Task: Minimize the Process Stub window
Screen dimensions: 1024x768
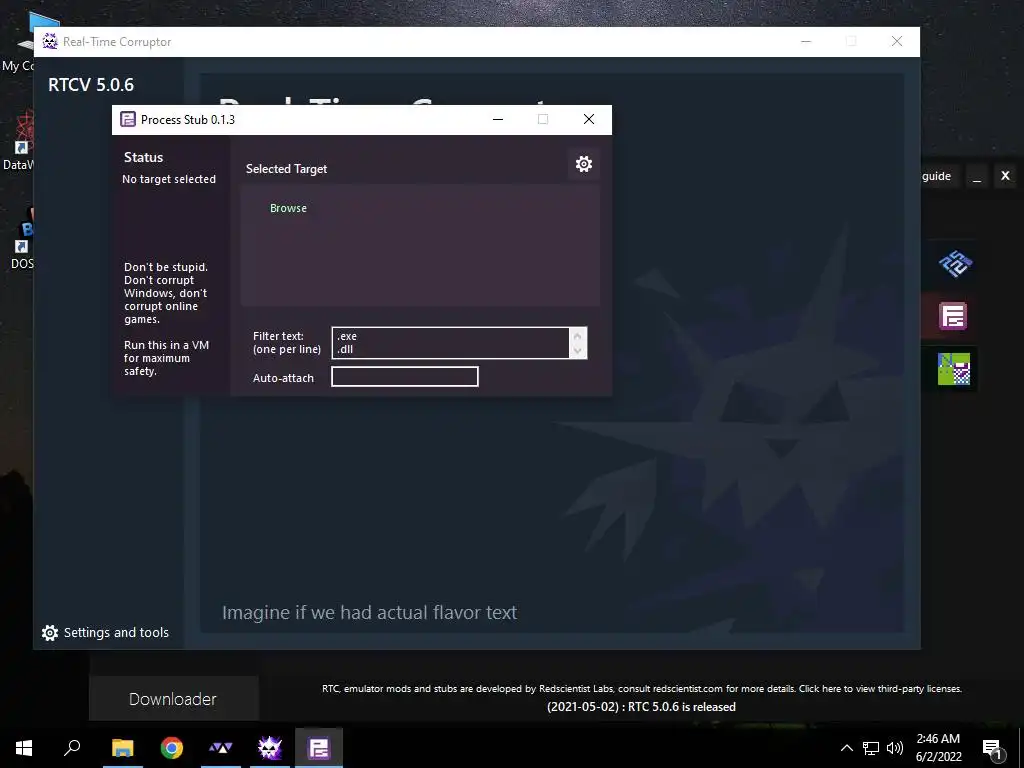Action: [x=498, y=120]
